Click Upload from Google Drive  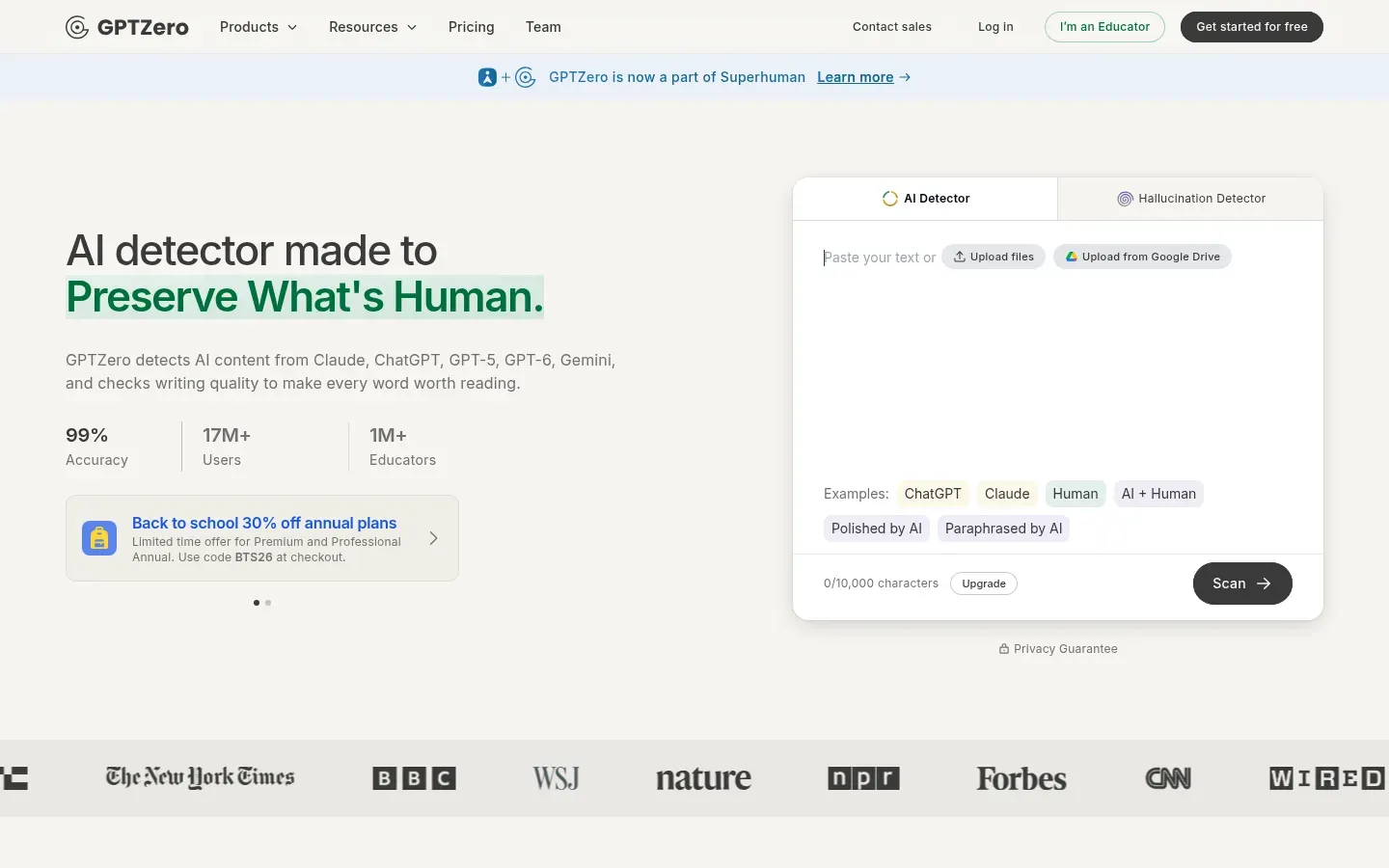[1142, 257]
